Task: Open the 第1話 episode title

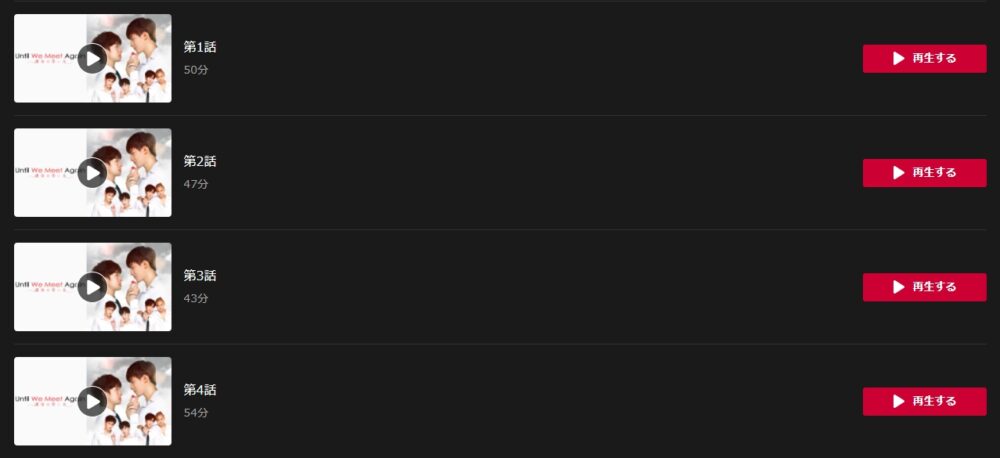Action: coord(200,47)
